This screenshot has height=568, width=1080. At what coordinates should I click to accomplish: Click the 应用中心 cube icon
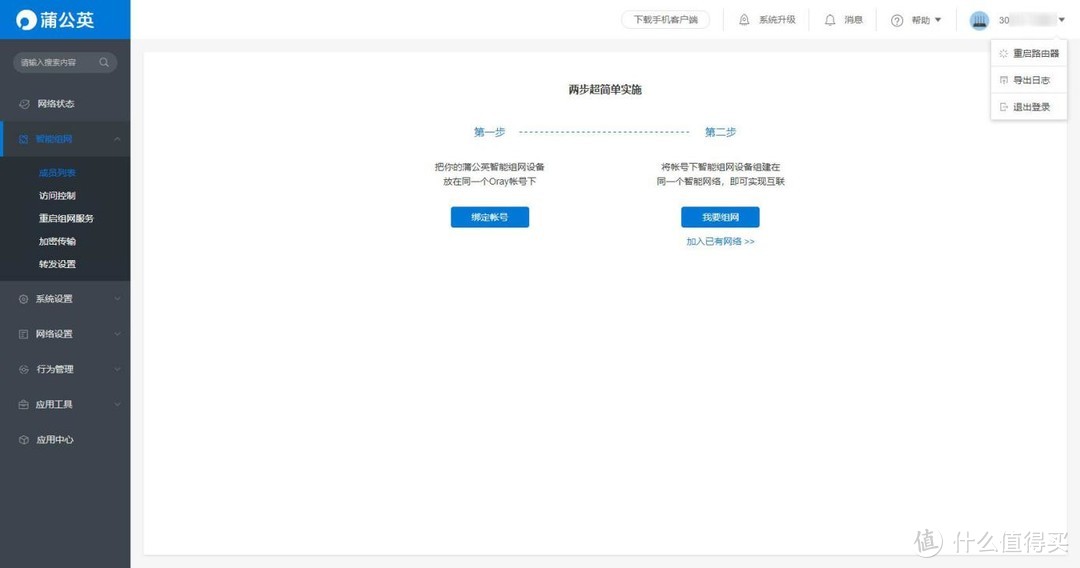pos(23,439)
